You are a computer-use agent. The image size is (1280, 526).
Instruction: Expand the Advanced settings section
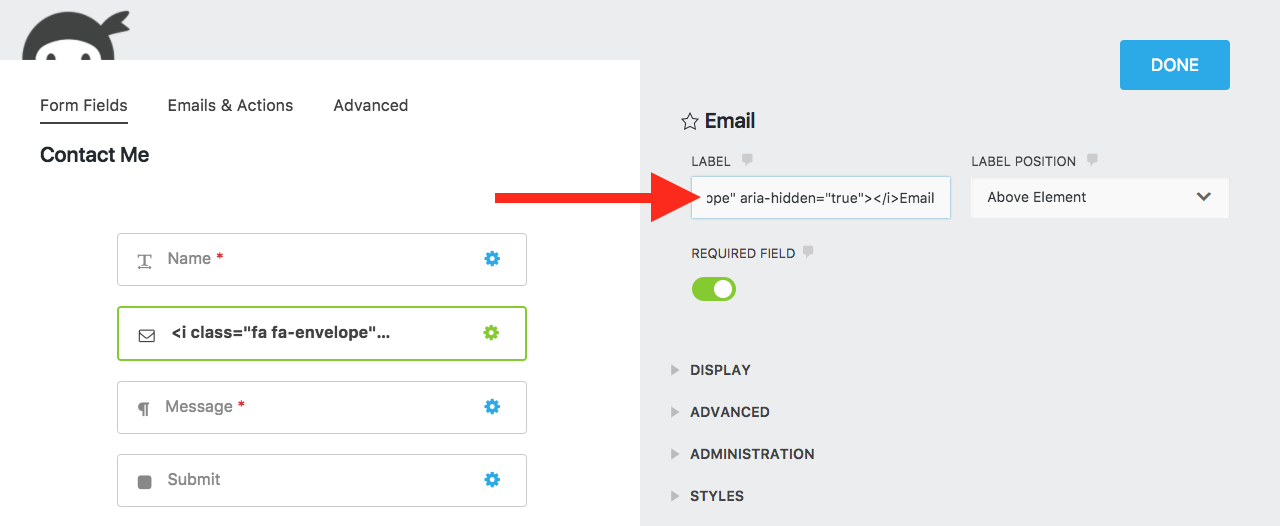coord(729,412)
